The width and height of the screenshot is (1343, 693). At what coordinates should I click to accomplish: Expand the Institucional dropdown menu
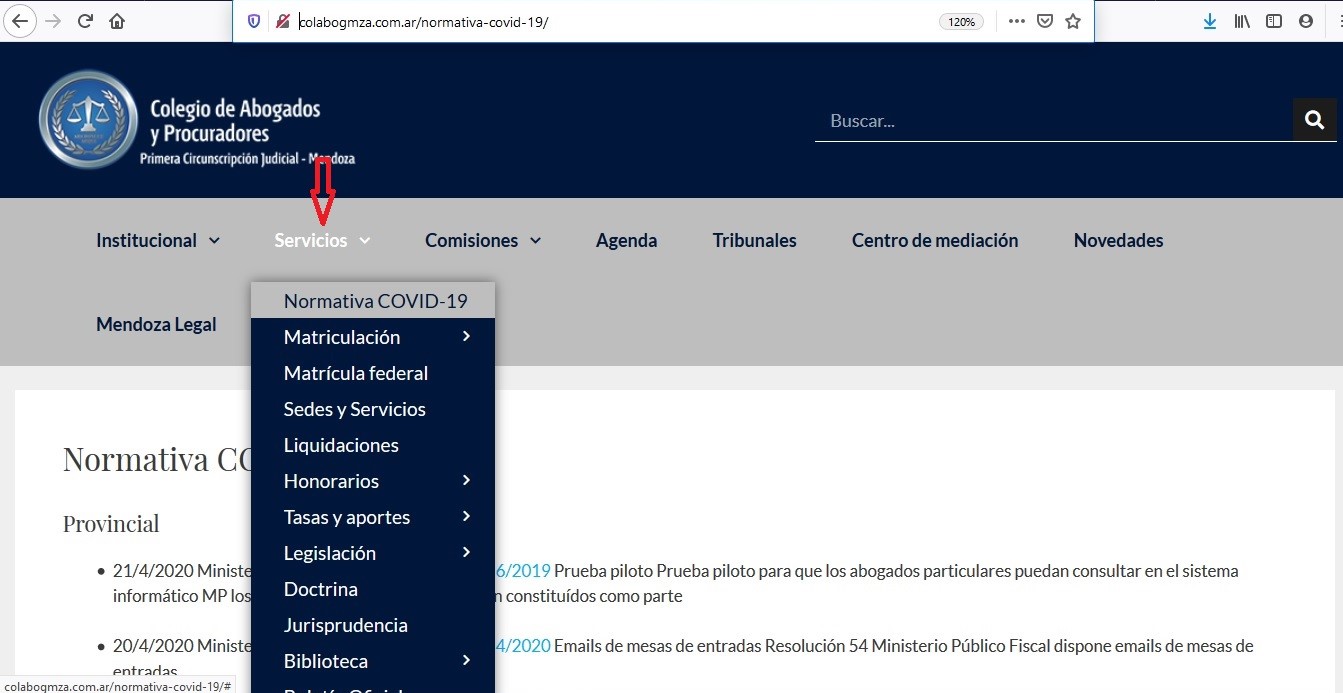tap(157, 240)
